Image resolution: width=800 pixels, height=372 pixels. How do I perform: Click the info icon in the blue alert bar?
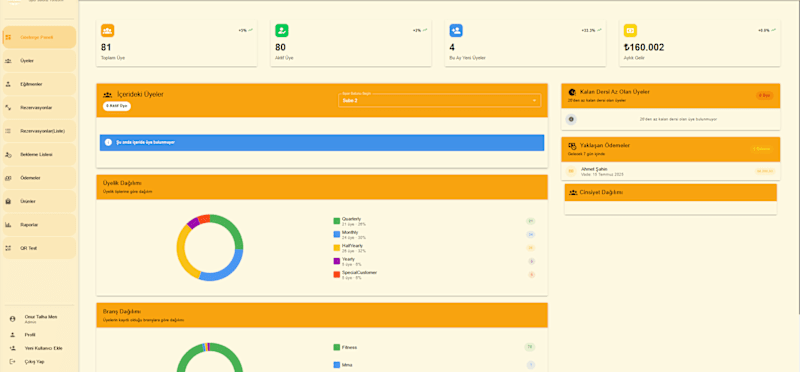click(x=108, y=142)
